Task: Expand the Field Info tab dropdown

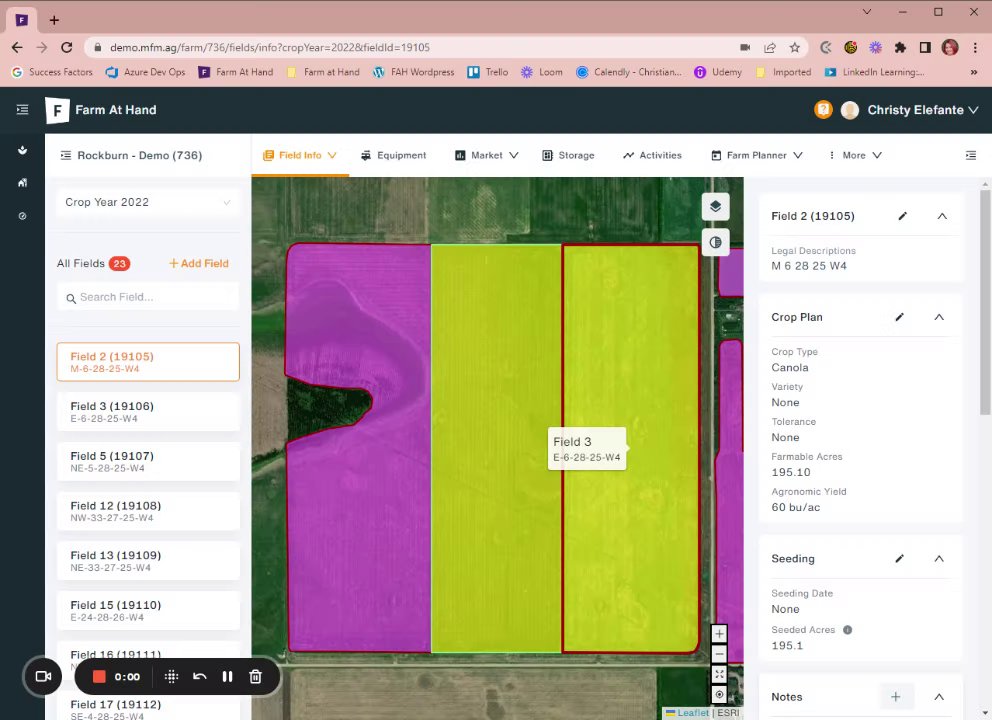Action: (x=332, y=155)
